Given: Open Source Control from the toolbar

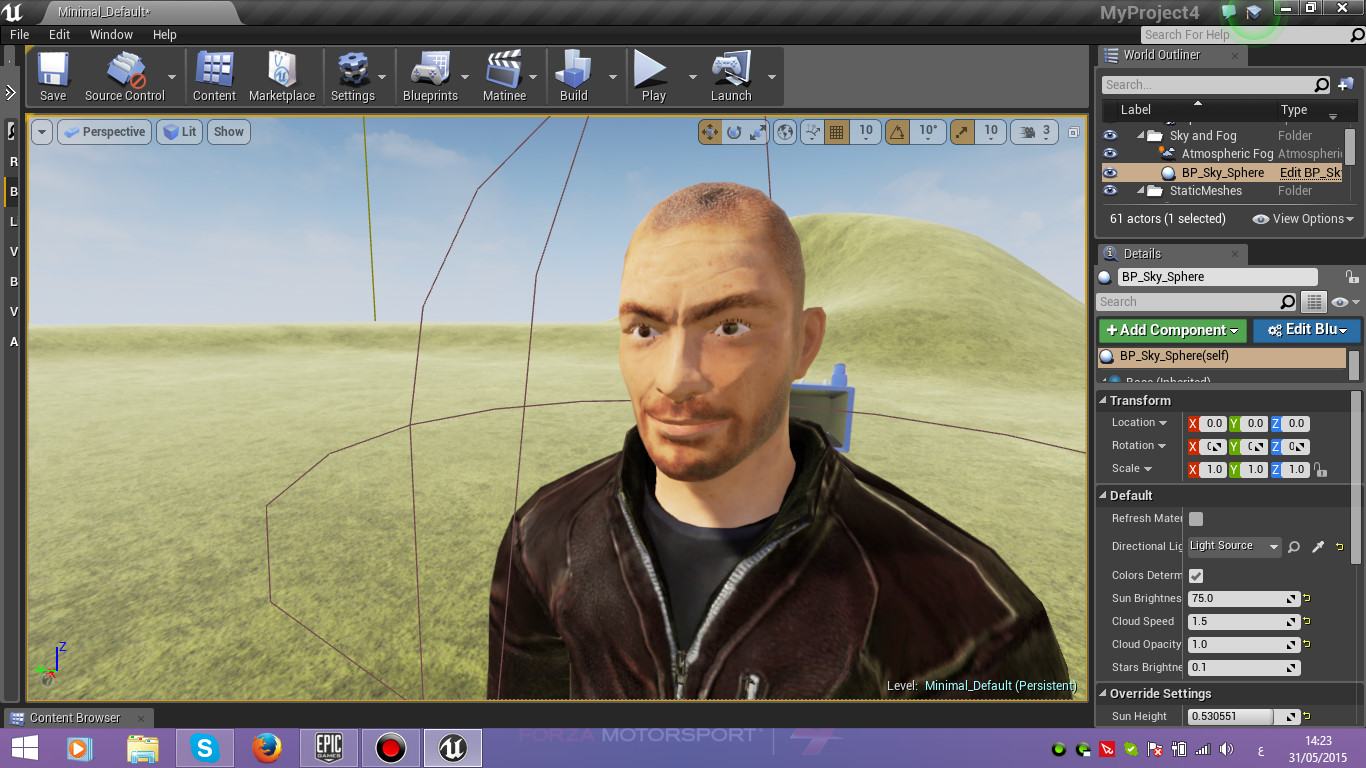Looking at the screenshot, I should [124, 76].
